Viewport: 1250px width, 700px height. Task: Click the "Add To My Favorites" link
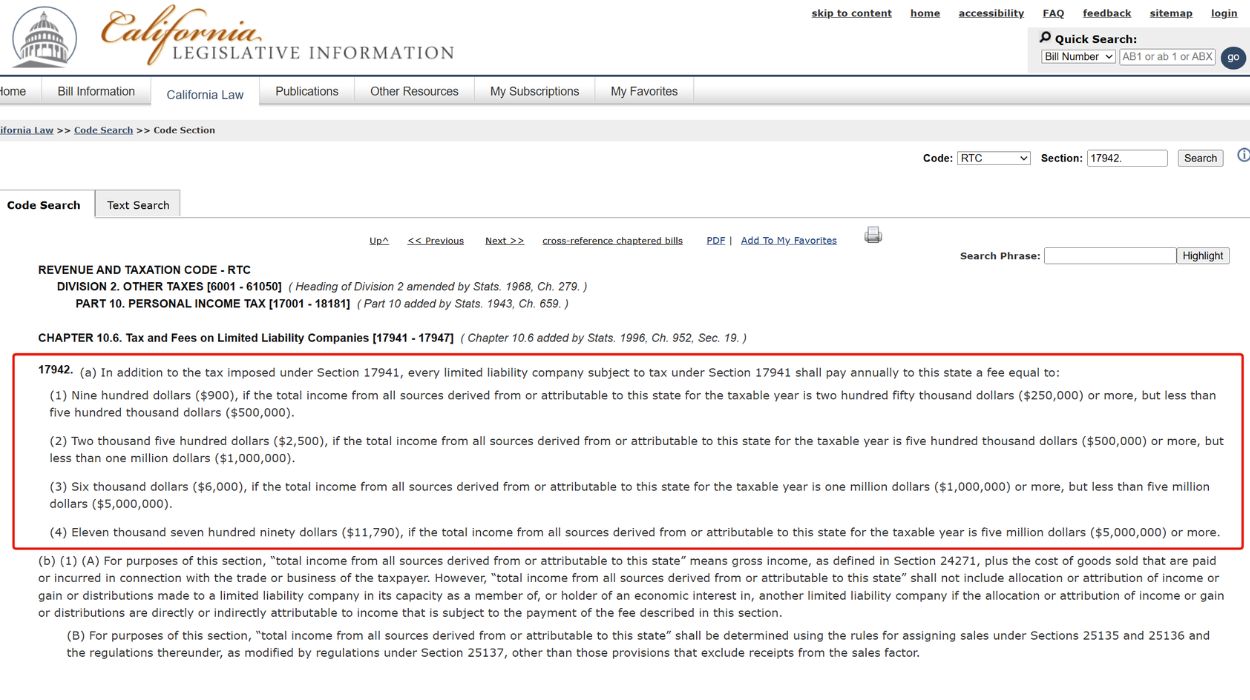coord(789,240)
